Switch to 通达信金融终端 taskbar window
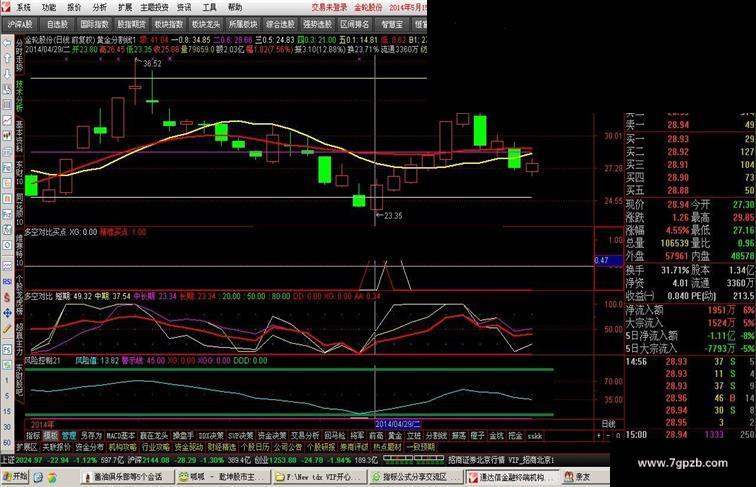 [x=512, y=477]
